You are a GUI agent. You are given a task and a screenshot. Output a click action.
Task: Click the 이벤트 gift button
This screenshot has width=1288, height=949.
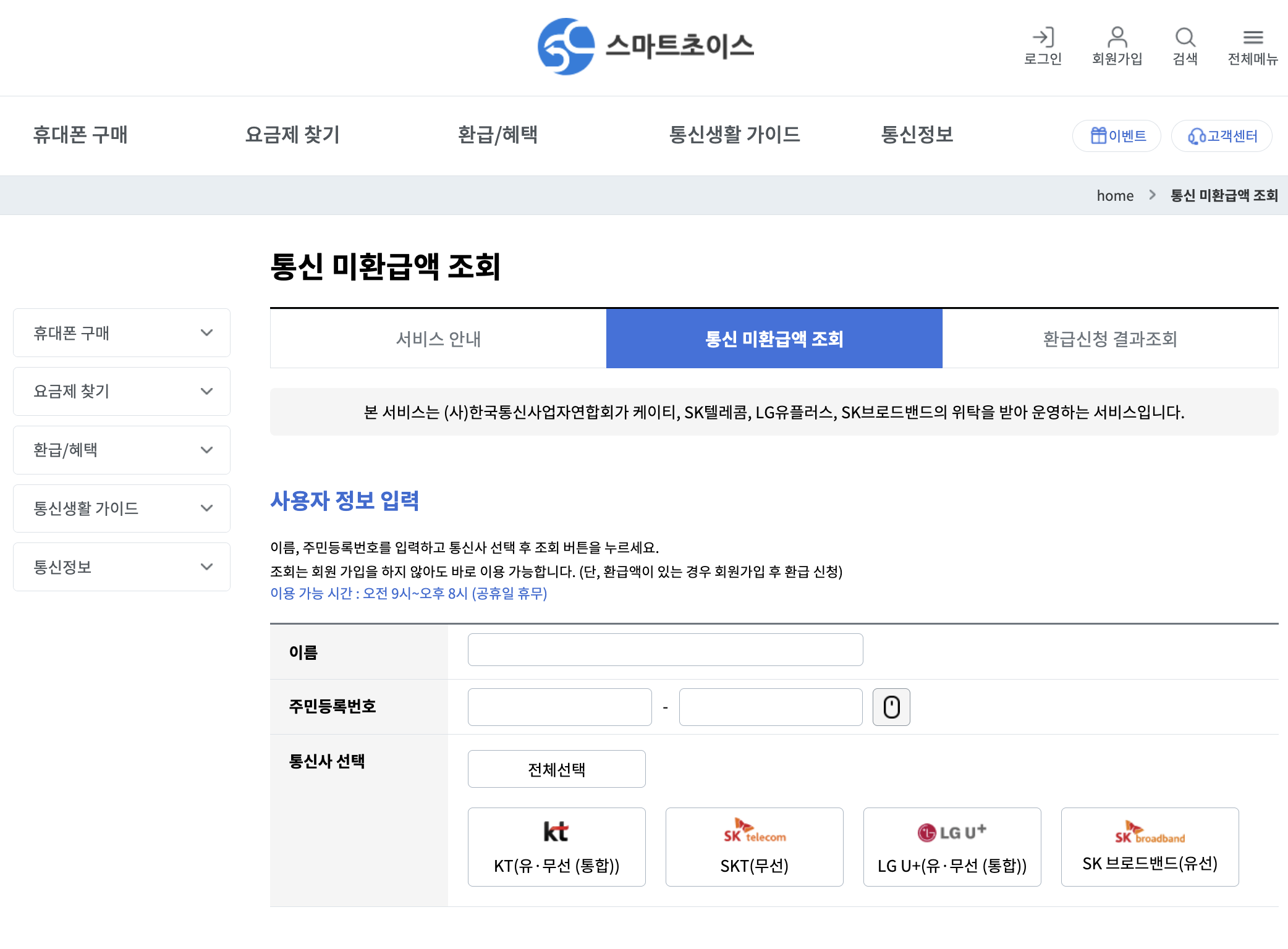coord(1117,136)
